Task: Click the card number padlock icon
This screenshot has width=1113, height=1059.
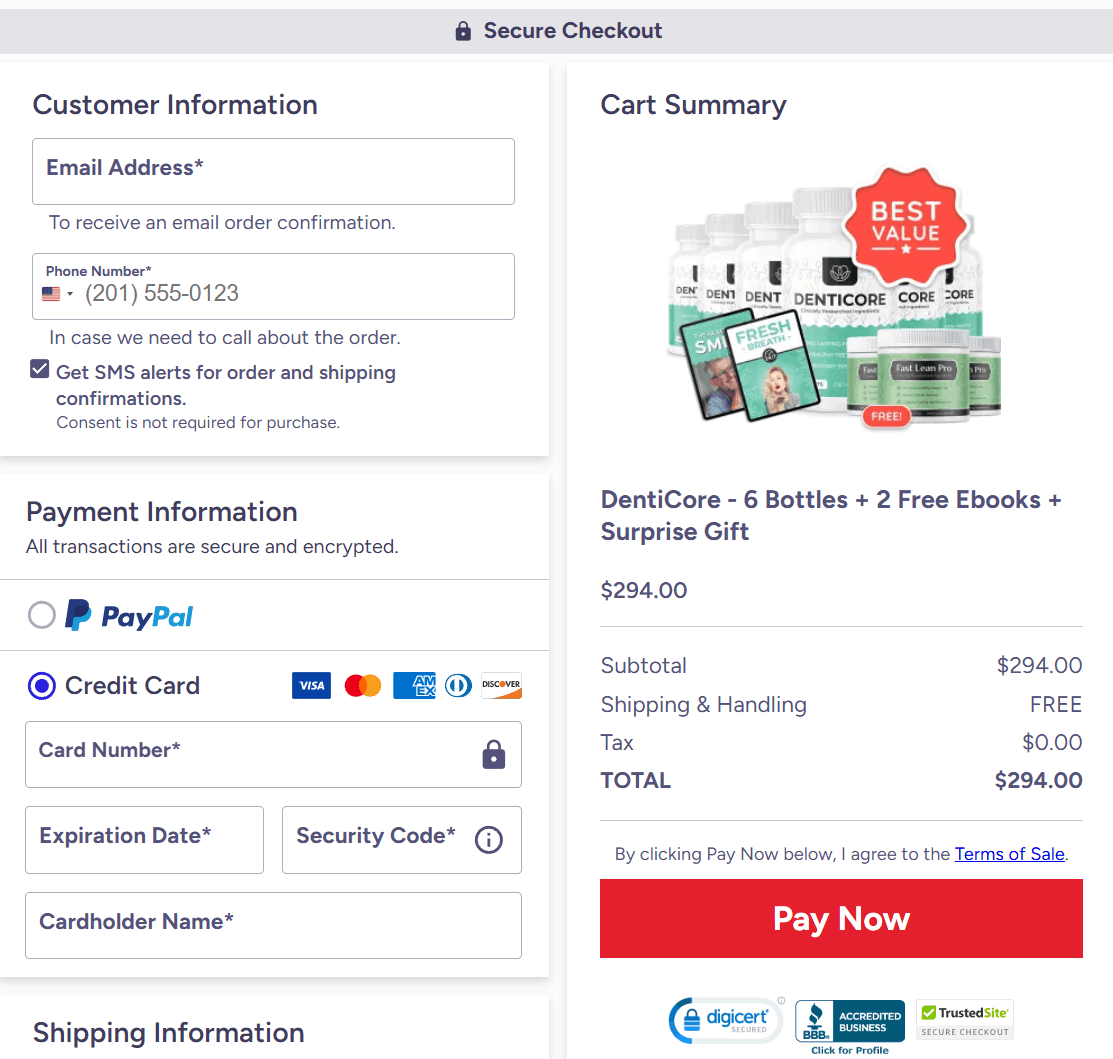Action: click(494, 755)
